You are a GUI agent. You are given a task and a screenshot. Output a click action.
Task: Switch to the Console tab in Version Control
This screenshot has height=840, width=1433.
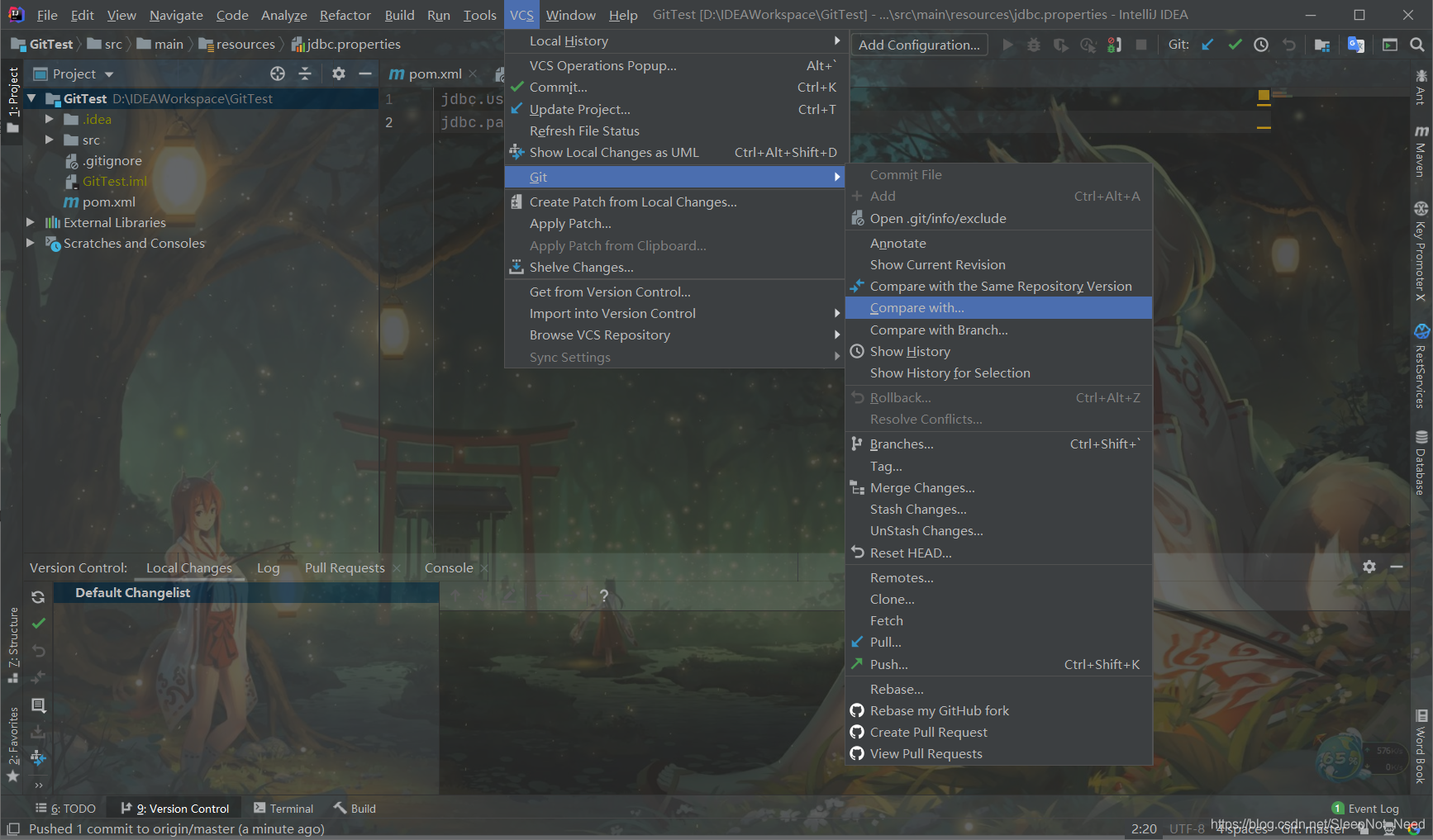[449, 567]
